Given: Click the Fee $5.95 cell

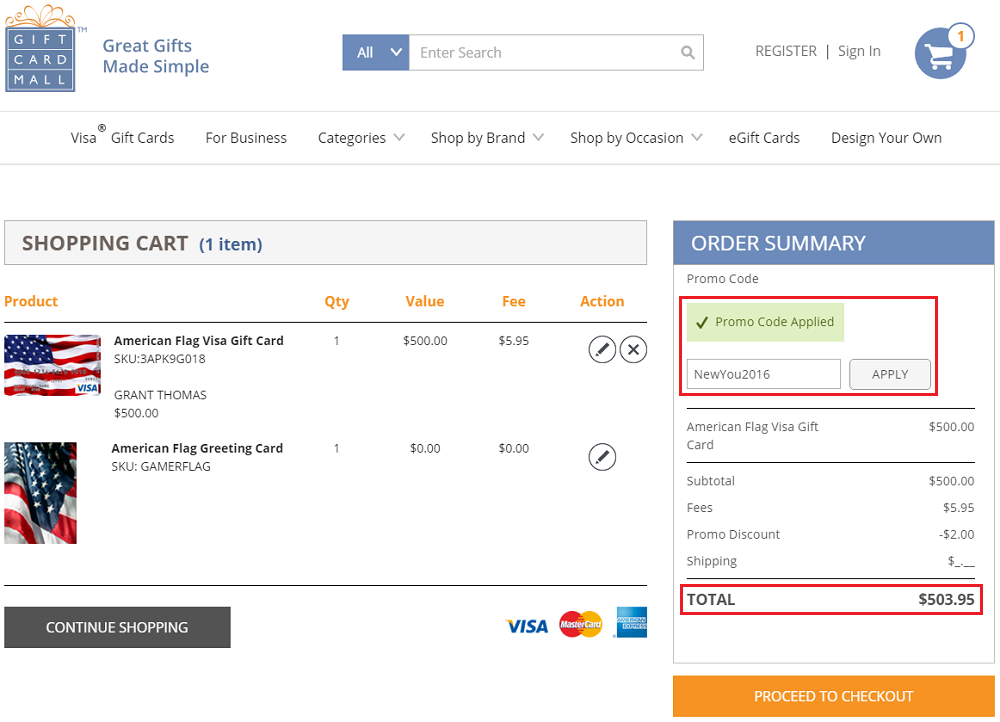Looking at the screenshot, I should [x=513, y=341].
